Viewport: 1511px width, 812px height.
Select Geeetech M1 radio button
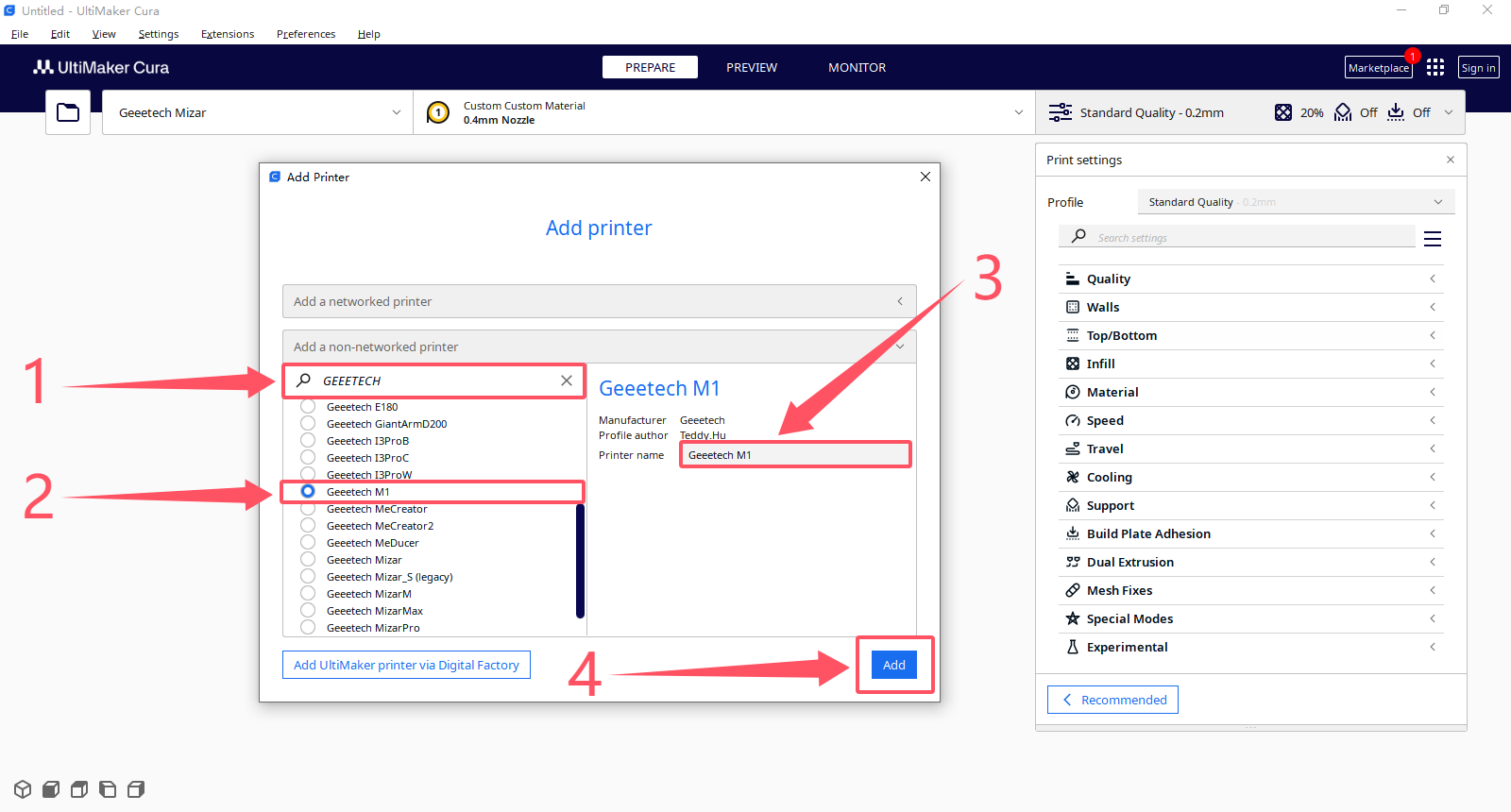click(308, 491)
